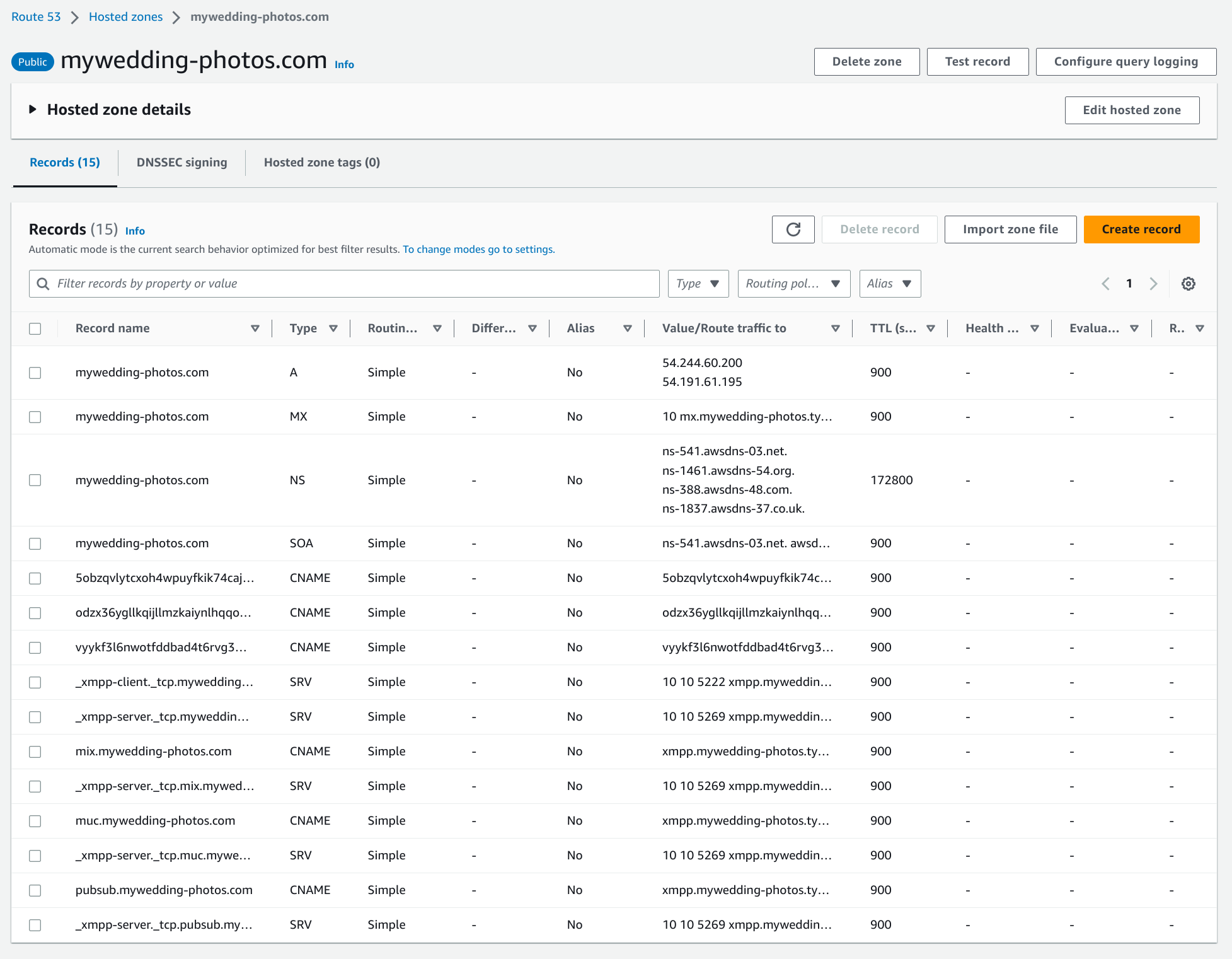The height and width of the screenshot is (959, 1232).
Task: Click Configure query logging button
Action: [1125, 62]
